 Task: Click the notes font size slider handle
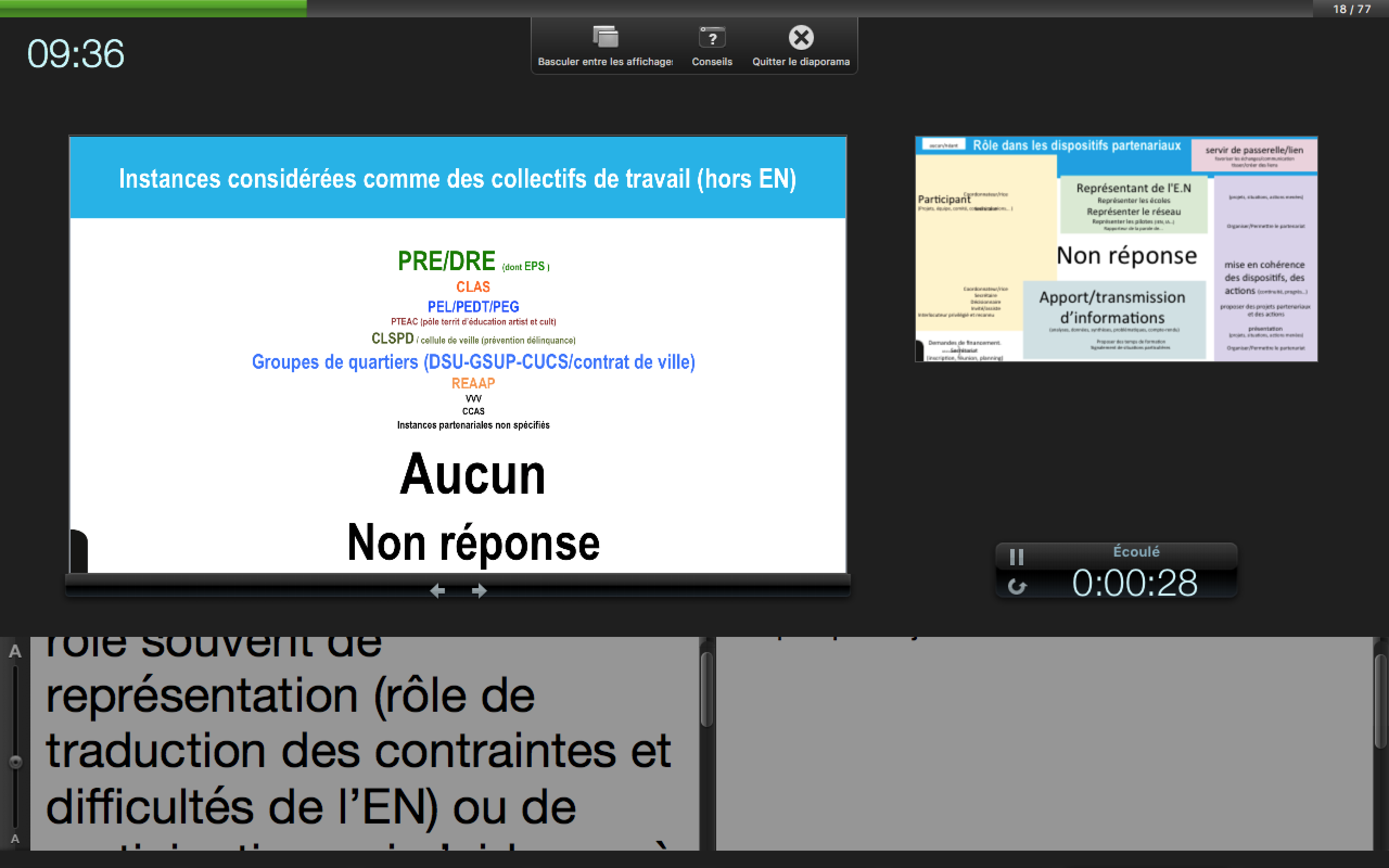click(x=16, y=762)
